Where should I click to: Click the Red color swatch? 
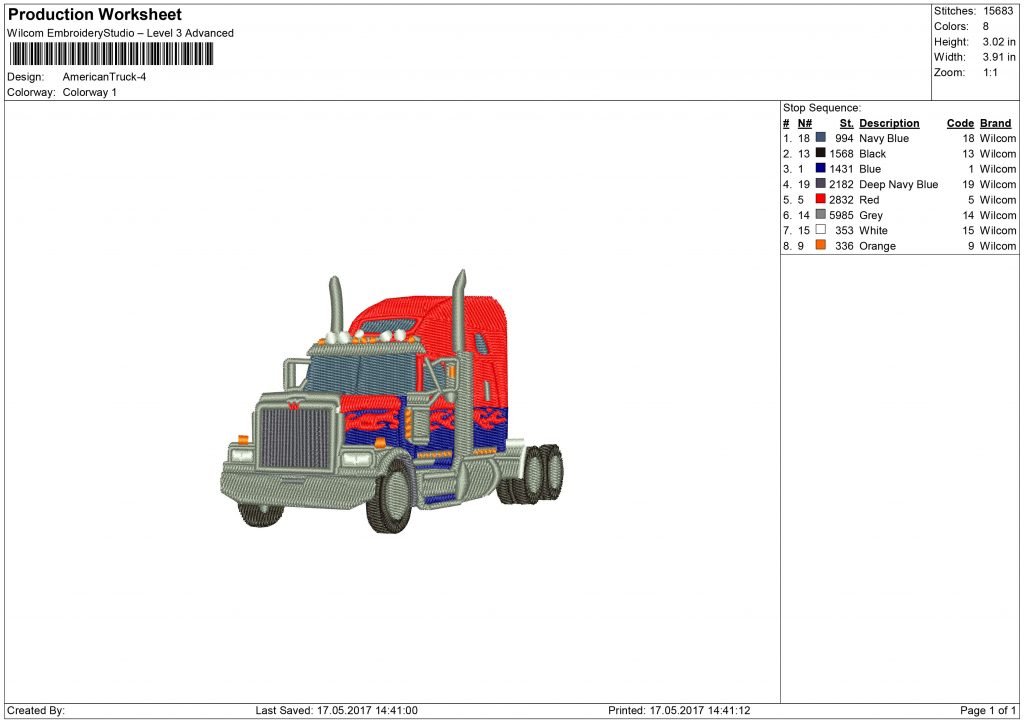tap(821, 199)
